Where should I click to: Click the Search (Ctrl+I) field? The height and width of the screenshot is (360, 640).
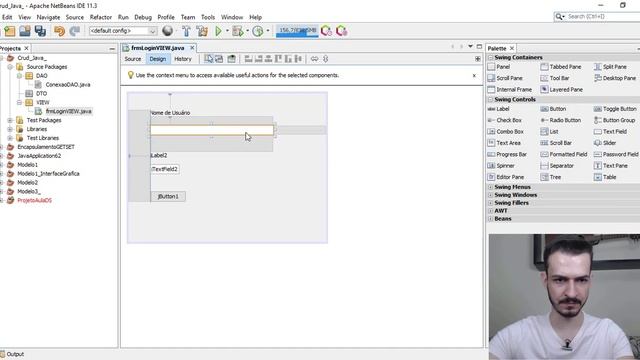(x=600, y=16)
